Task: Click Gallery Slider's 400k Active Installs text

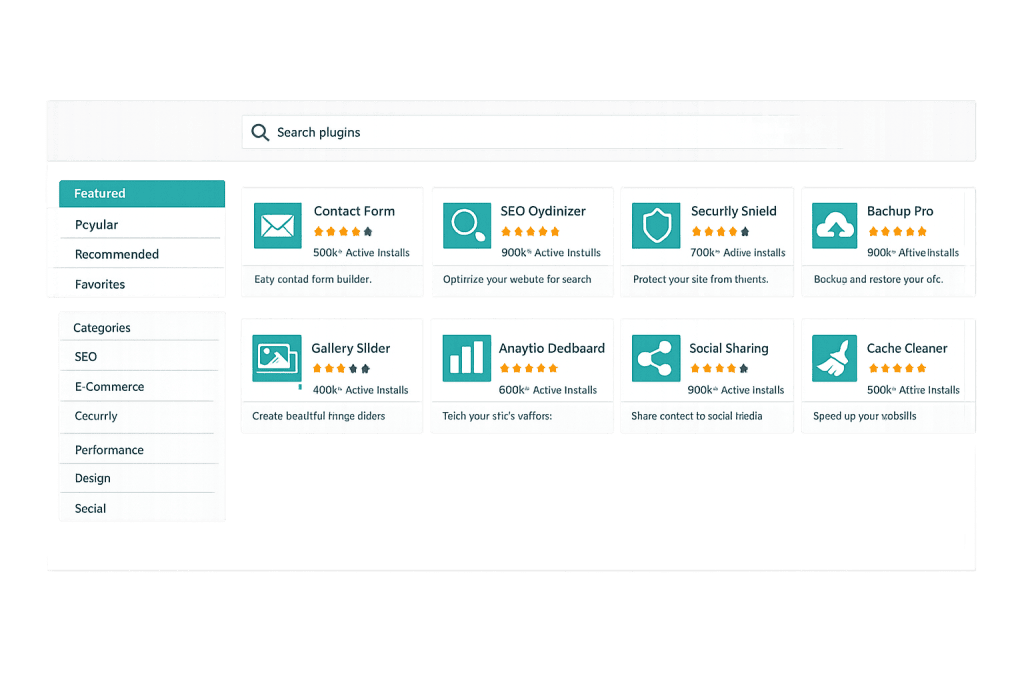Action: (x=360, y=390)
